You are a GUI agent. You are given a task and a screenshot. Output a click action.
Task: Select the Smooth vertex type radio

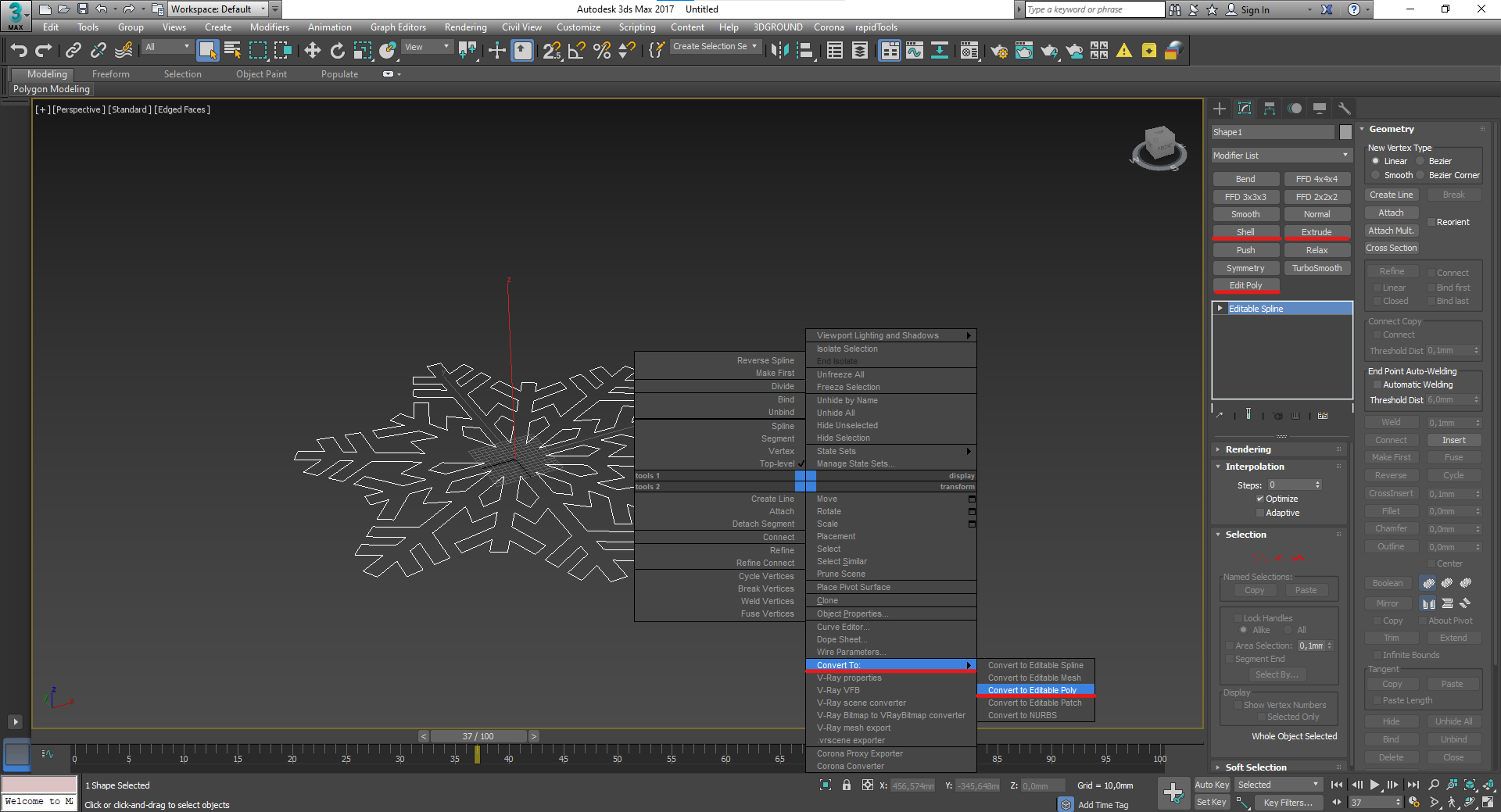1376,175
